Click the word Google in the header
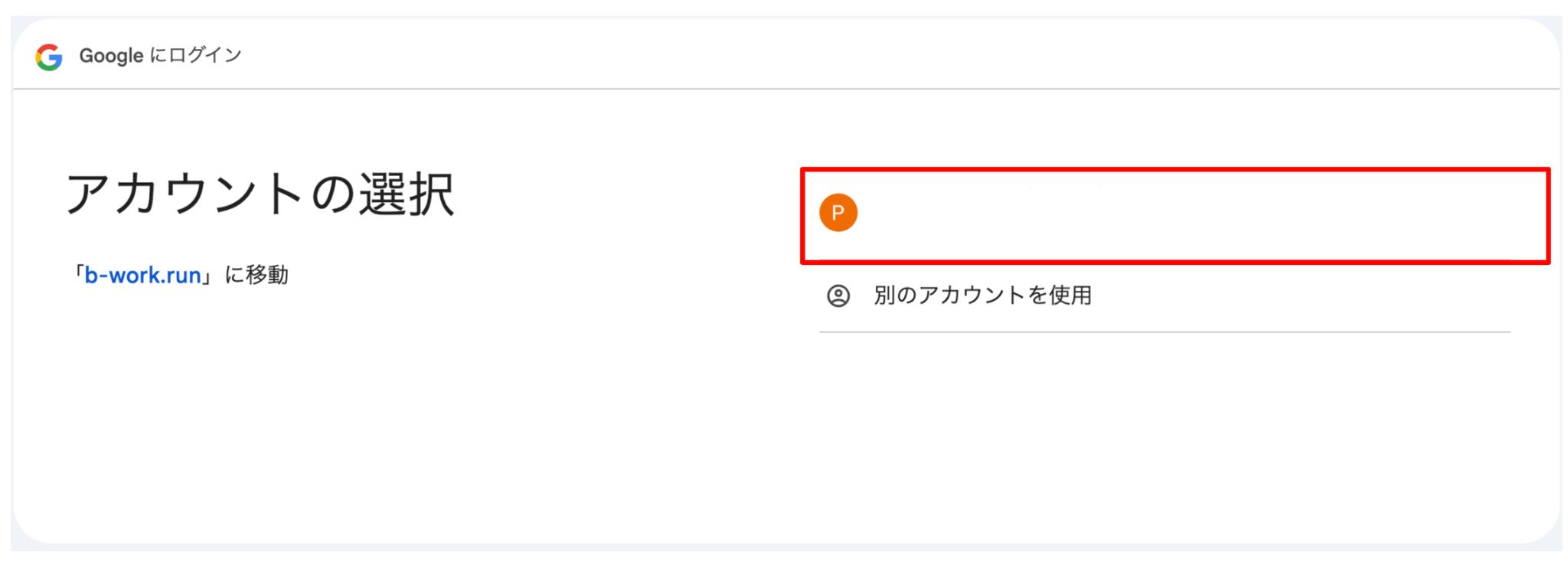This screenshot has height=568, width=1568. click(111, 56)
